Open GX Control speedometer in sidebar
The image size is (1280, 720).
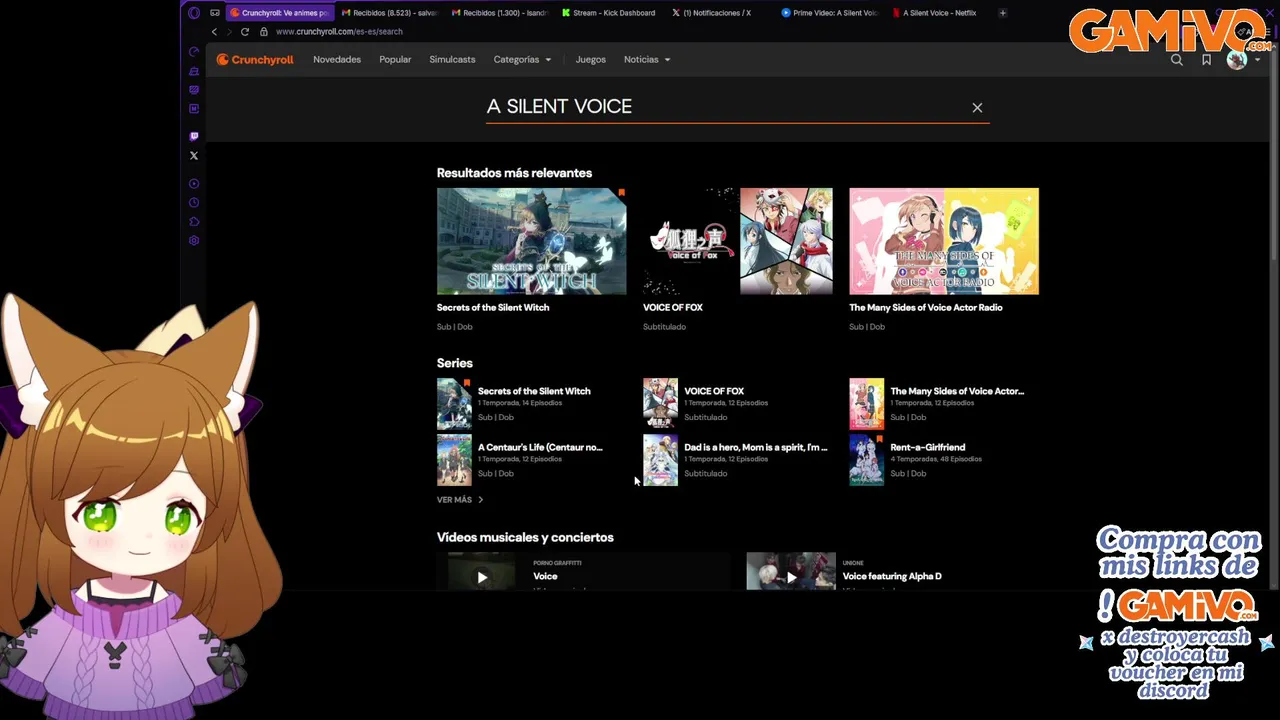click(194, 52)
